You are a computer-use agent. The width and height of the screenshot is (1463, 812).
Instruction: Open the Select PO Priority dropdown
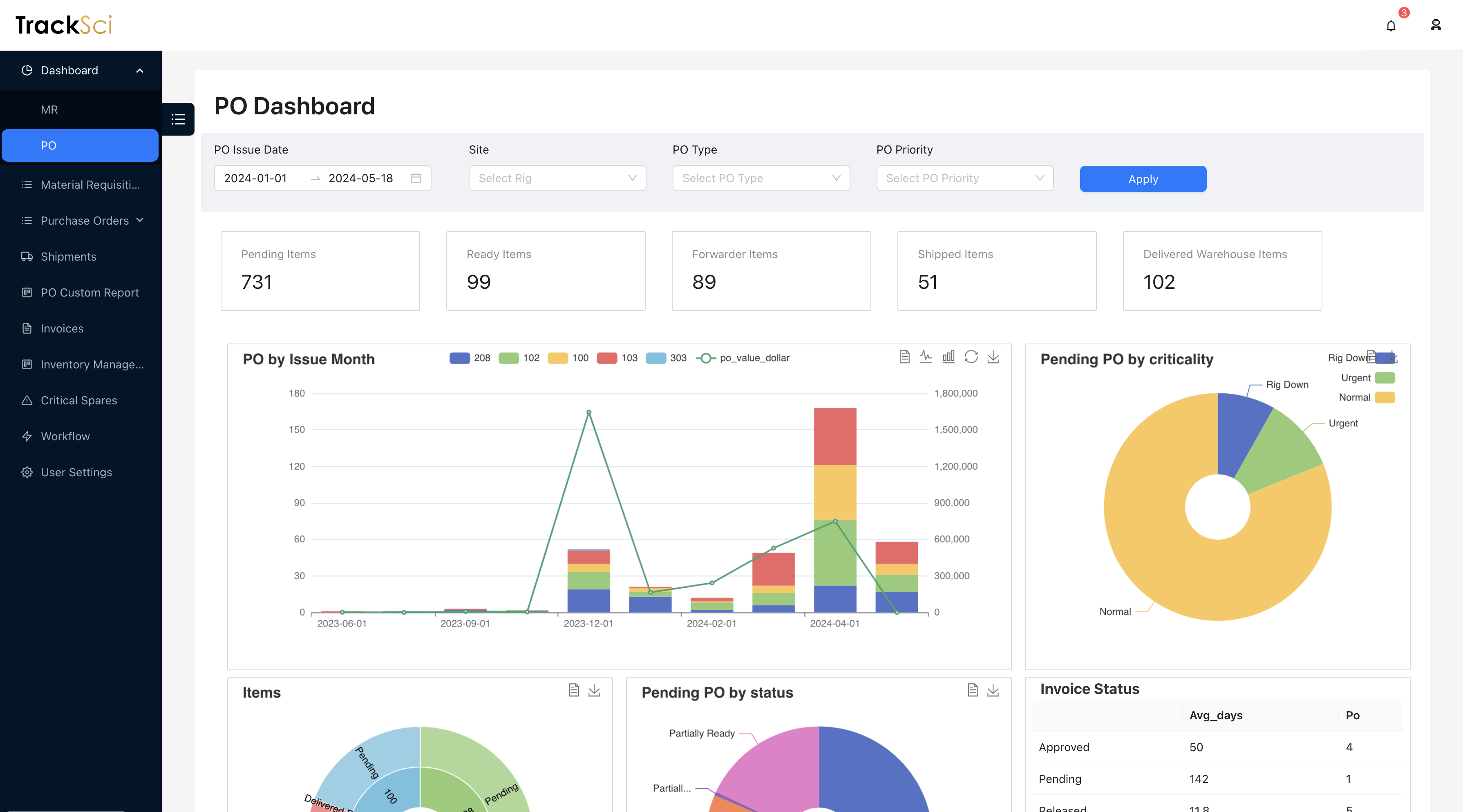(x=965, y=178)
